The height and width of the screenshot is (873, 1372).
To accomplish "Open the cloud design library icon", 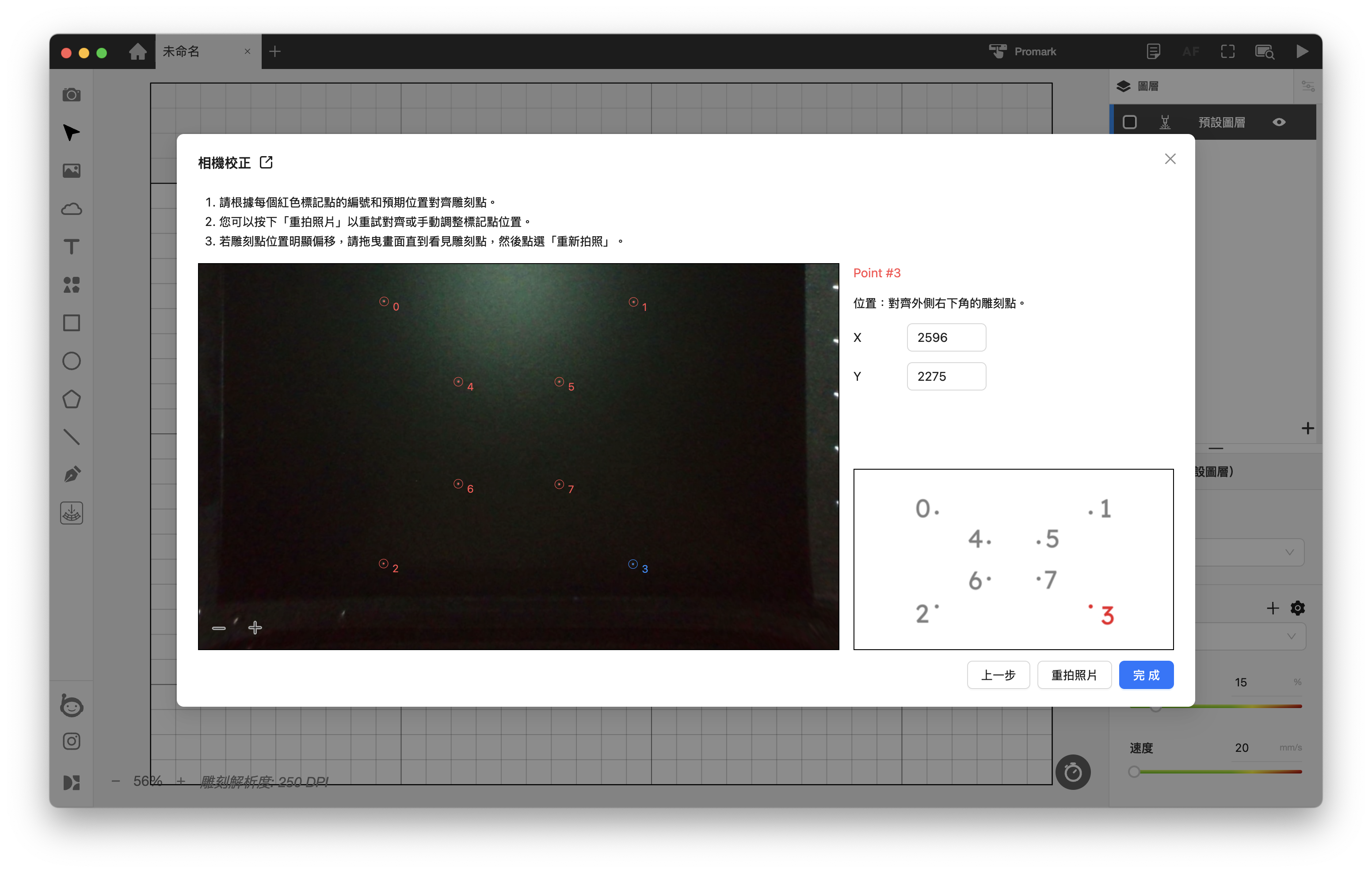I will [x=71, y=209].
